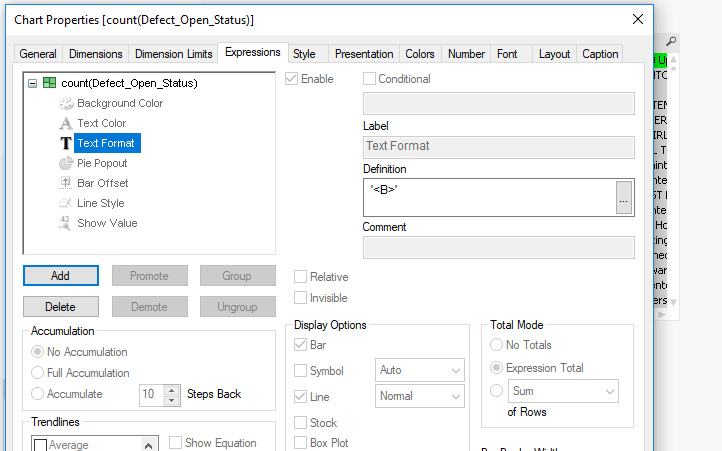This screenshot has width=722, height=451.
Task: Open the Presentation tab
Action: coord(364,54)
